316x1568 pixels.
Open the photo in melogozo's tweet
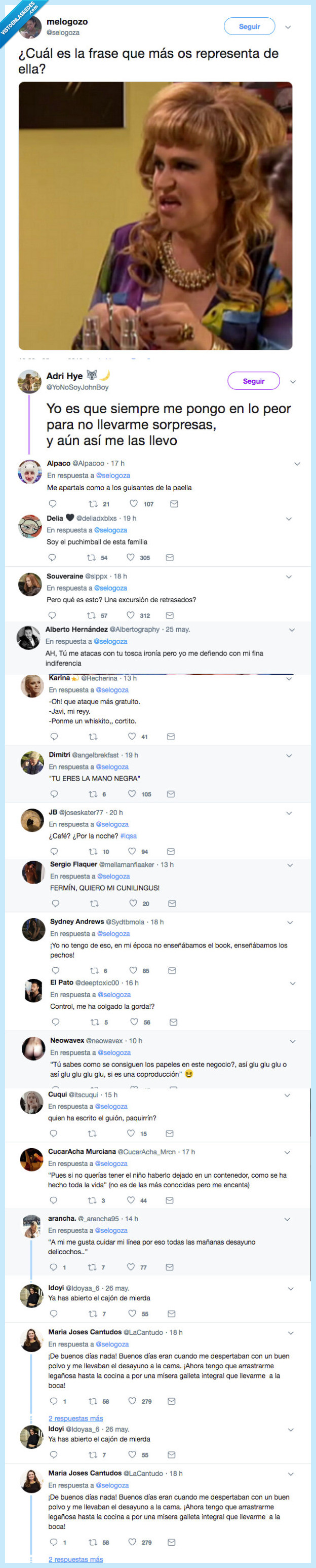coord(155,215)
